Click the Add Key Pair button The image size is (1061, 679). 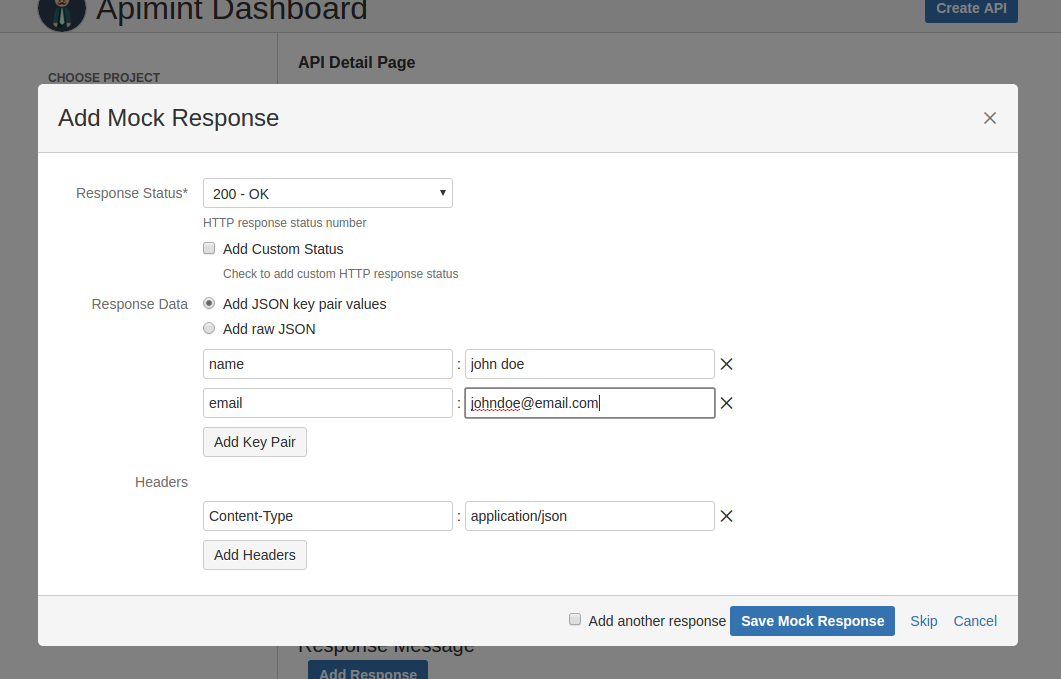254,442
